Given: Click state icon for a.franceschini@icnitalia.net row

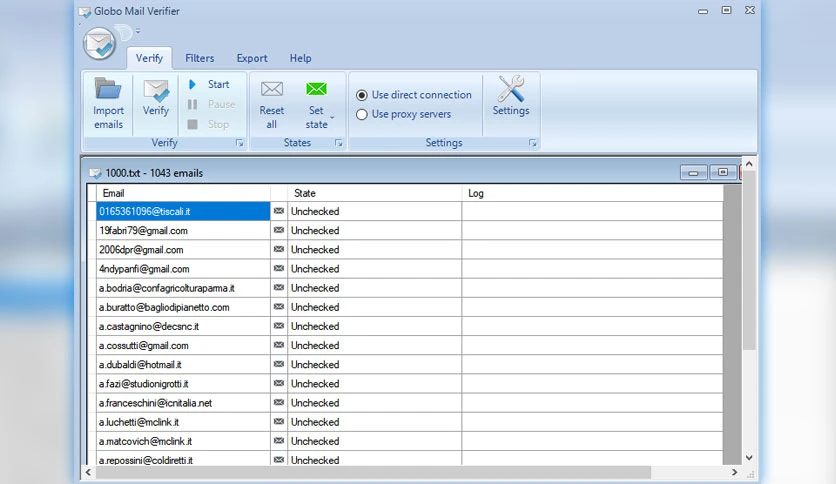Looking at the screenshot, I should pyautogui.click(x=279, y=403).
